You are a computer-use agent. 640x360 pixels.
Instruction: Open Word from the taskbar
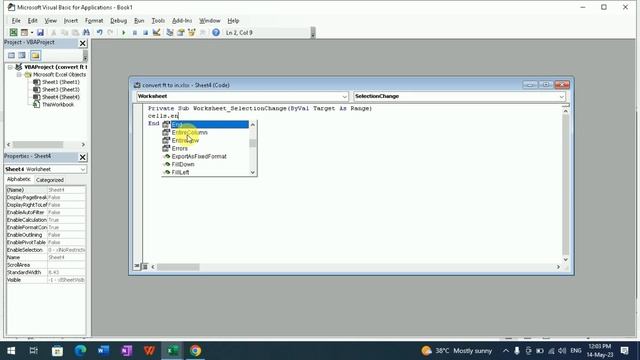(103, 351)
